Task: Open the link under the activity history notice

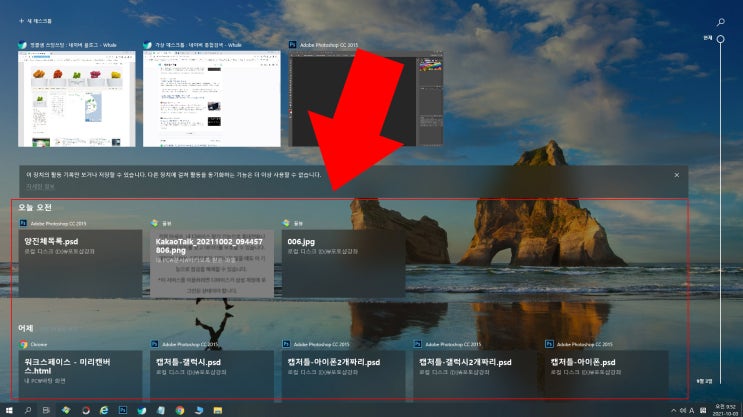Action: point(40,187)
